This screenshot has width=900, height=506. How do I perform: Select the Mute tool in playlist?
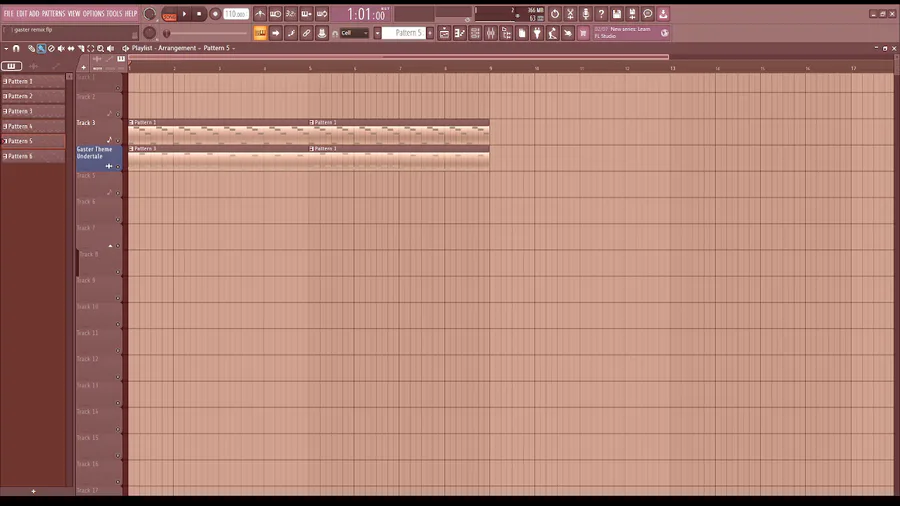61,49
